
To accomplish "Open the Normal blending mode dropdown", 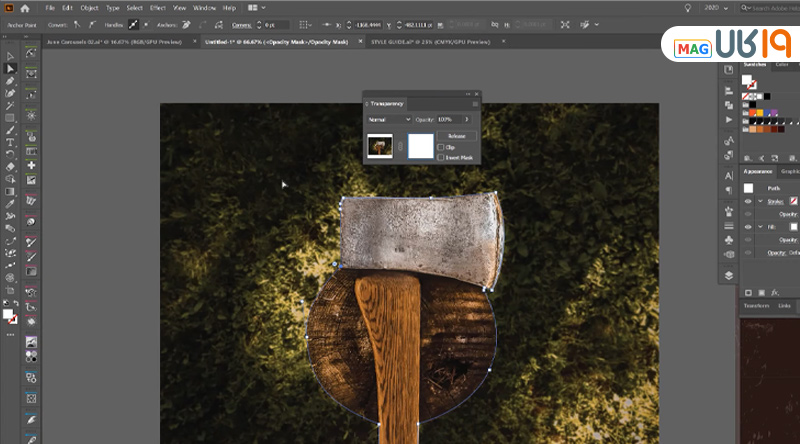I will tap(389, 119).
